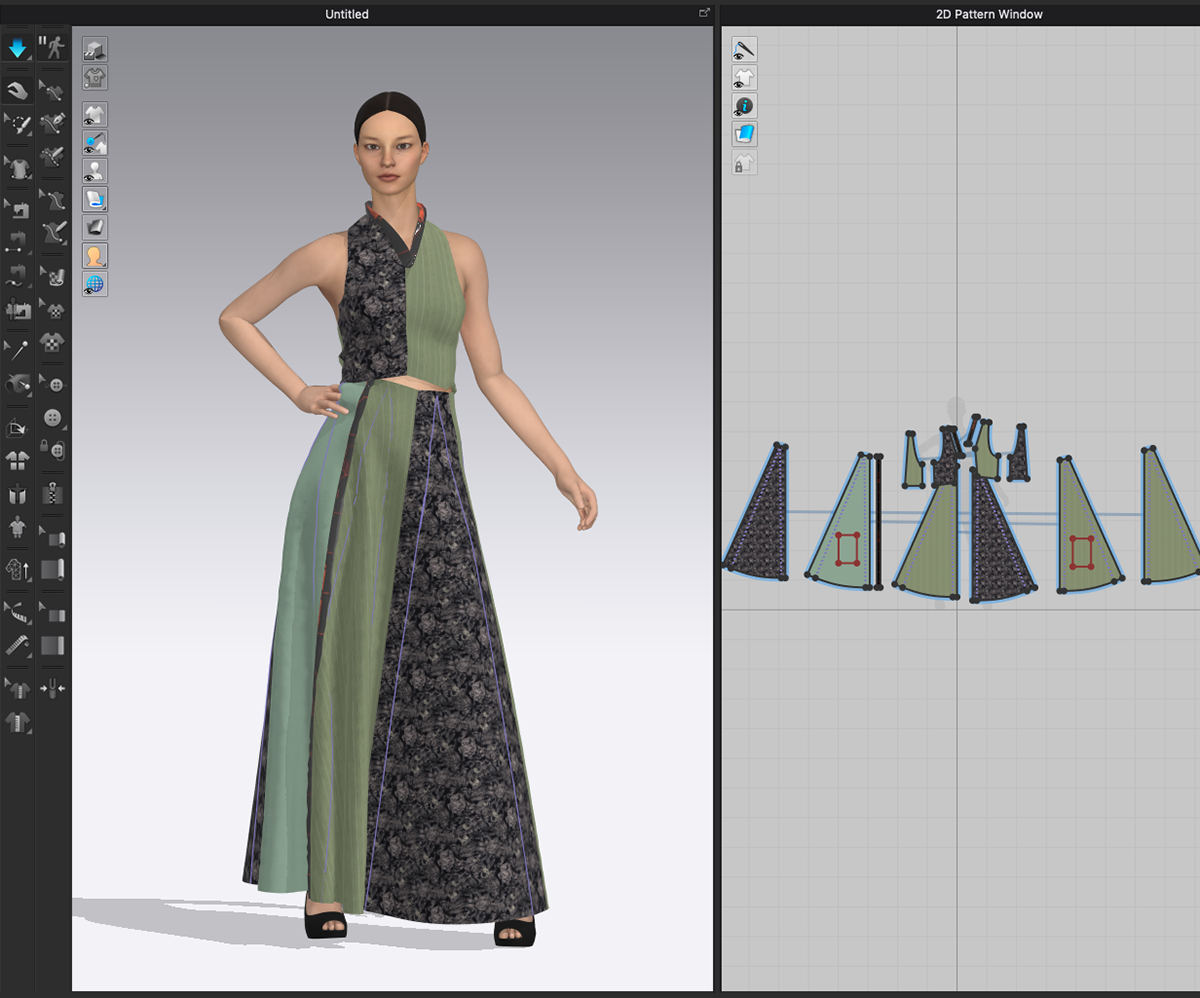The width and height of the screenshot is (1200, 998).
Task: Expand the orange avatar skin display options
Action: [95, 256]
